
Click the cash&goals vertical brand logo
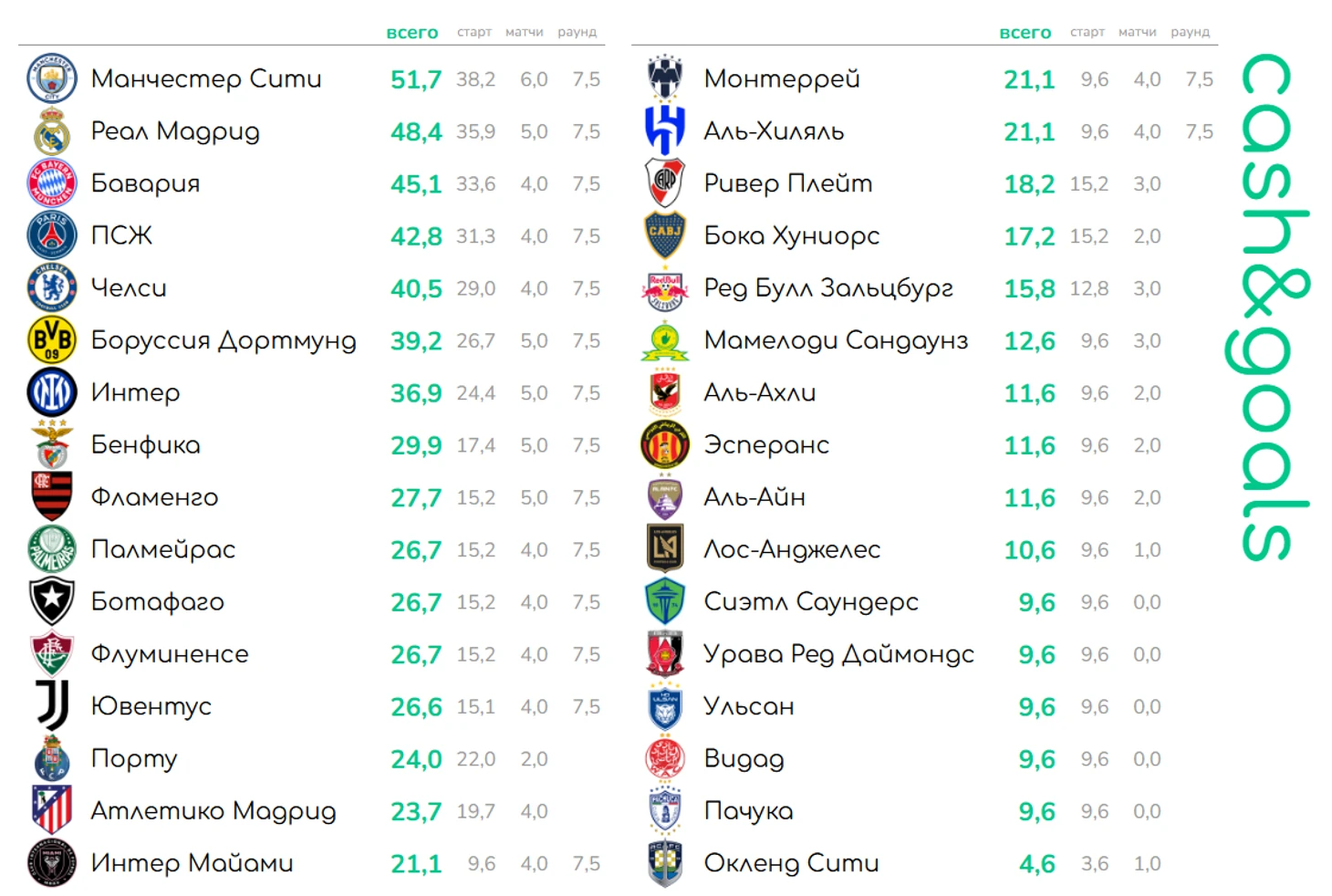pos(1269,306)
